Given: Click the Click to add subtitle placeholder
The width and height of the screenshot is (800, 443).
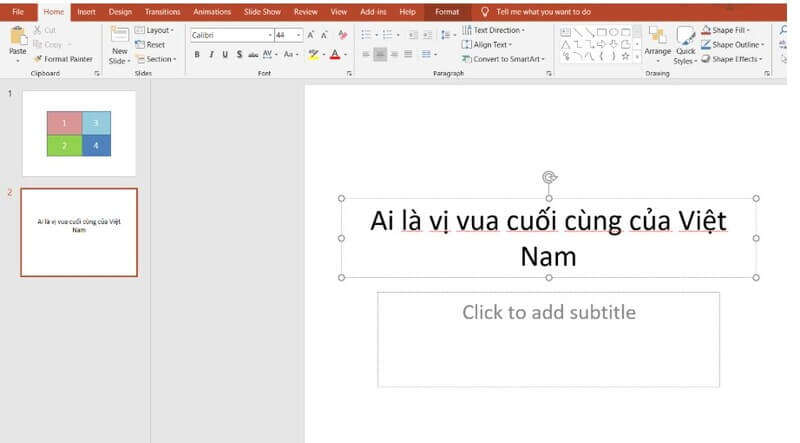Looking at the screenshot, I should (x=548, y=340).
